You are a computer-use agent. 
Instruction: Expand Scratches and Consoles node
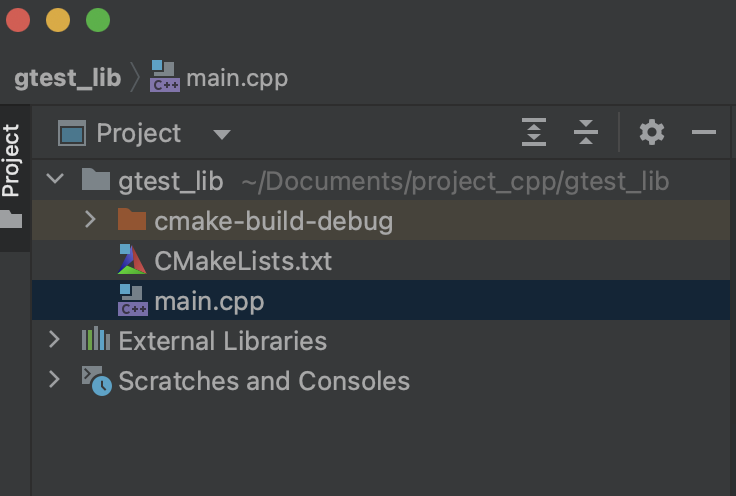tap(54, 380)
